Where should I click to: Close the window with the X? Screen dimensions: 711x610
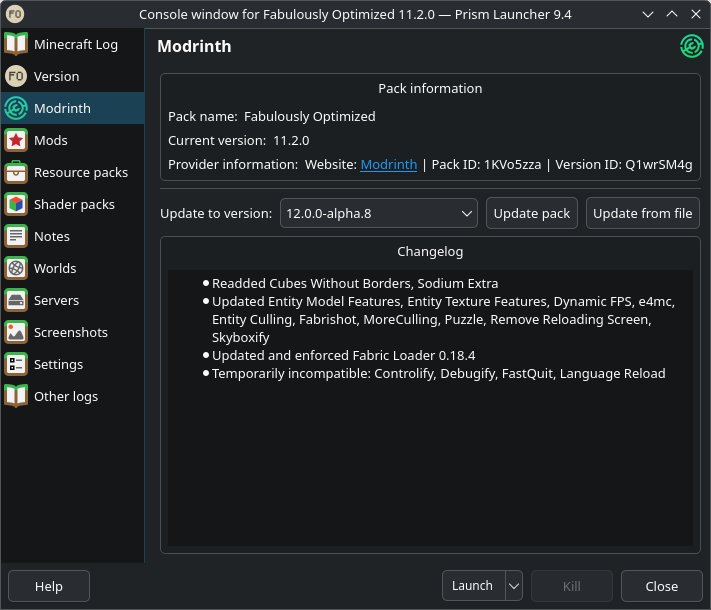coord(696,14)
